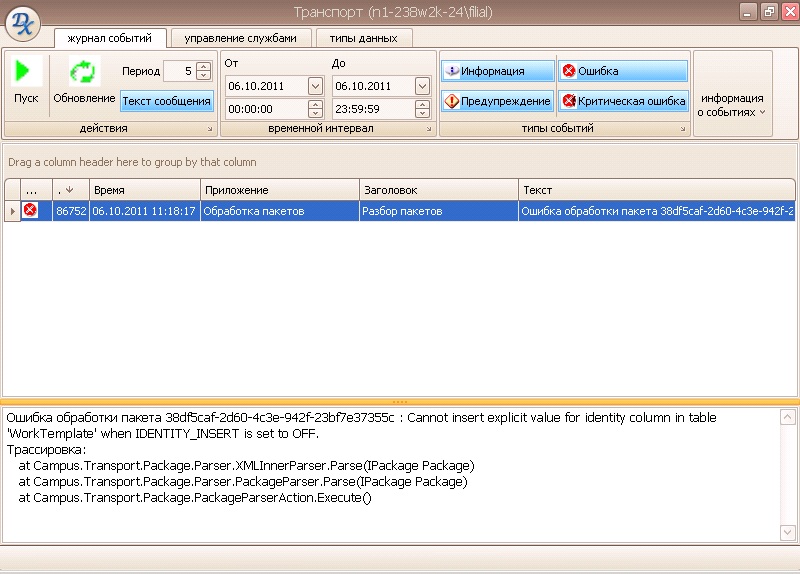Sort by the Приложение column header

coord(280,190)
